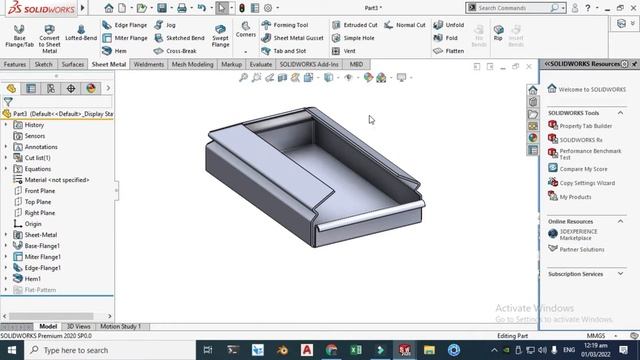Open Excel from the taskbar
Image resolution: width=640 pixels, height=360 pixels.
click(x=356, y=350)
